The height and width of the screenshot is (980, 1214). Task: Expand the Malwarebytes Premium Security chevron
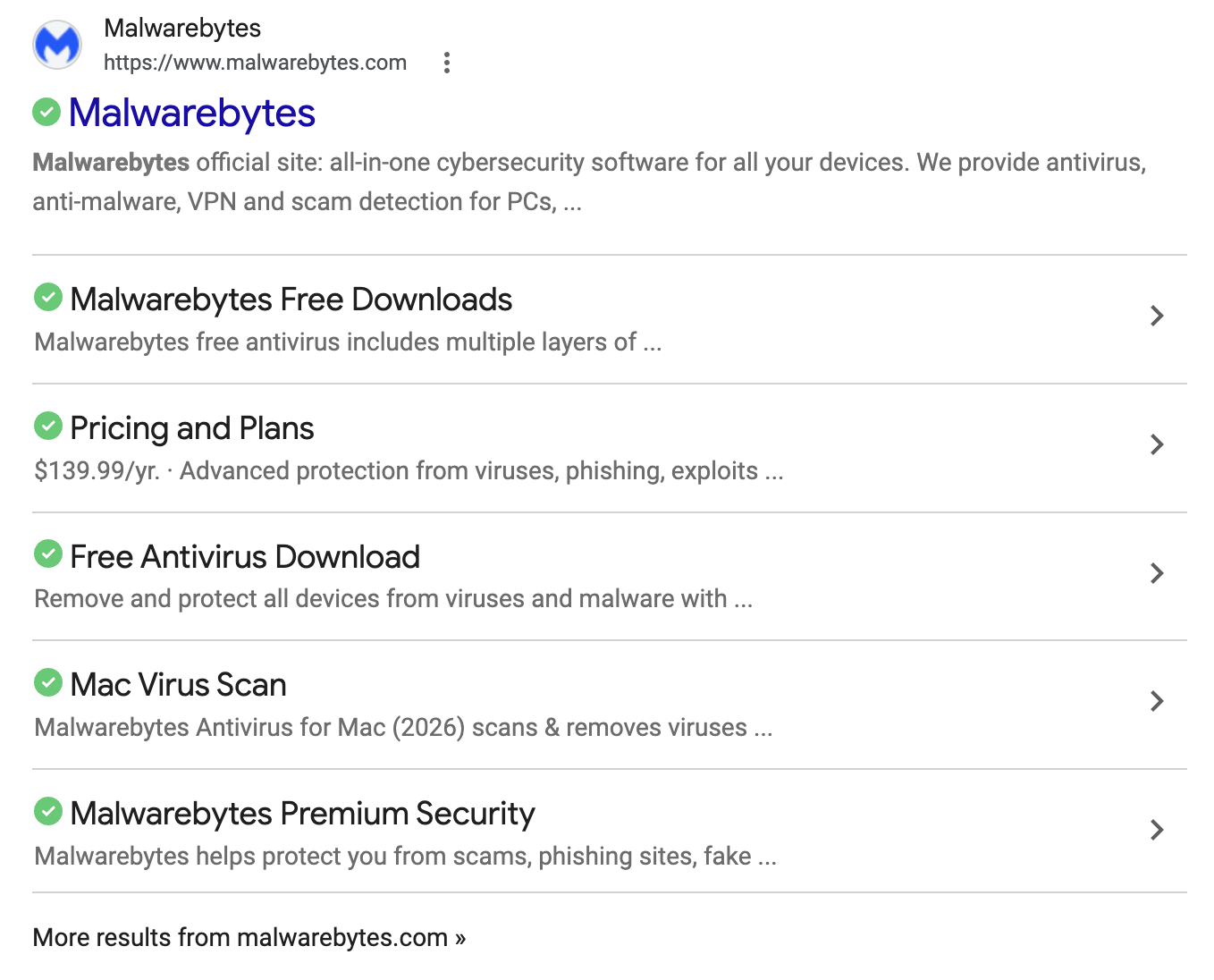[1157, 830]
